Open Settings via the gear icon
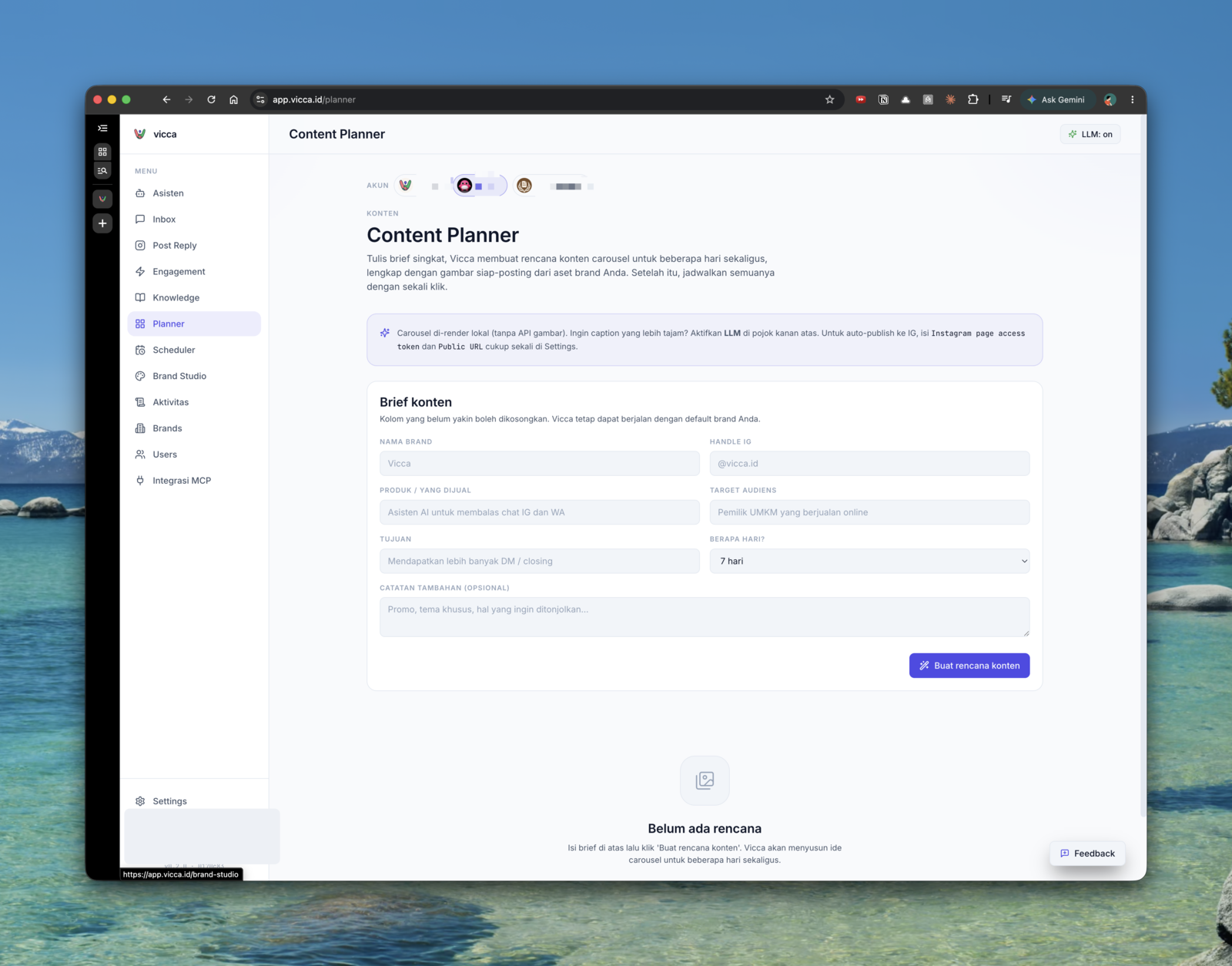Screen dimensions: 1232x966 click(140, 801)
